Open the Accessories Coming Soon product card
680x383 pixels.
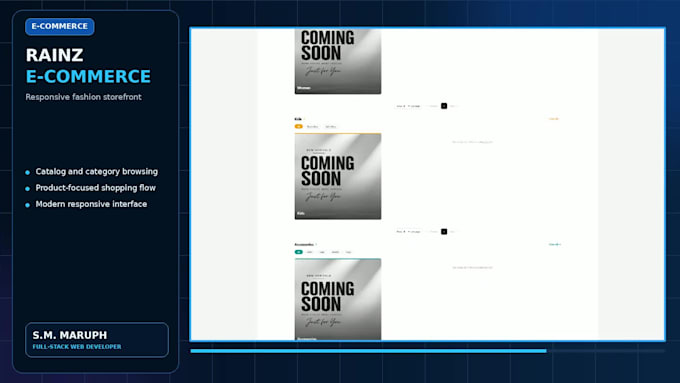338,299
